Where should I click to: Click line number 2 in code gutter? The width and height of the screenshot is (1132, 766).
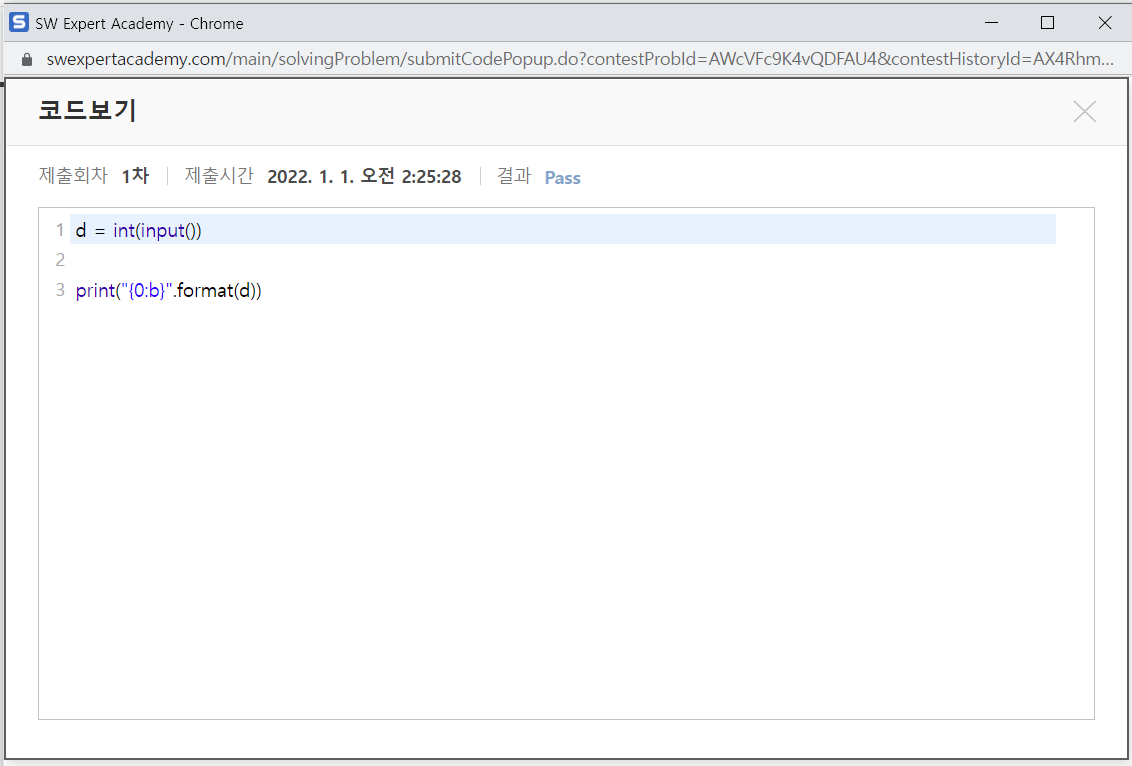60,260
